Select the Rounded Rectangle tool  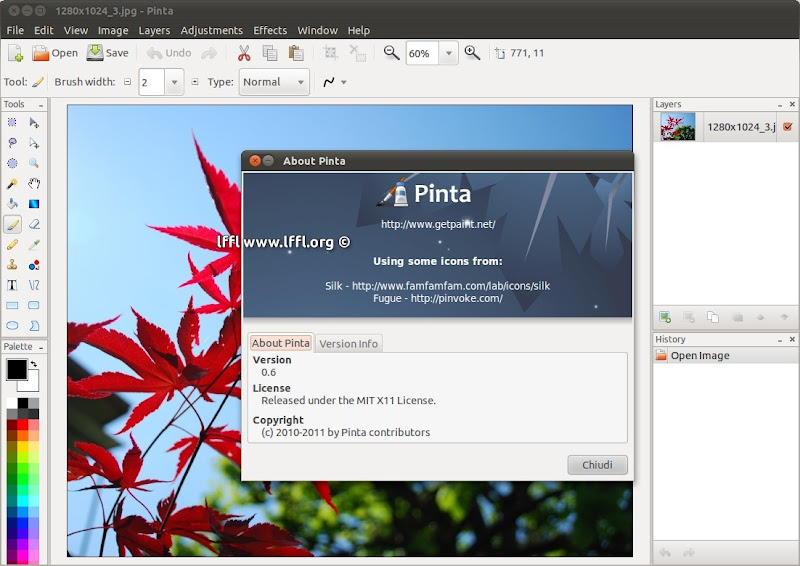pyautogui.click(x=34, y=305)
